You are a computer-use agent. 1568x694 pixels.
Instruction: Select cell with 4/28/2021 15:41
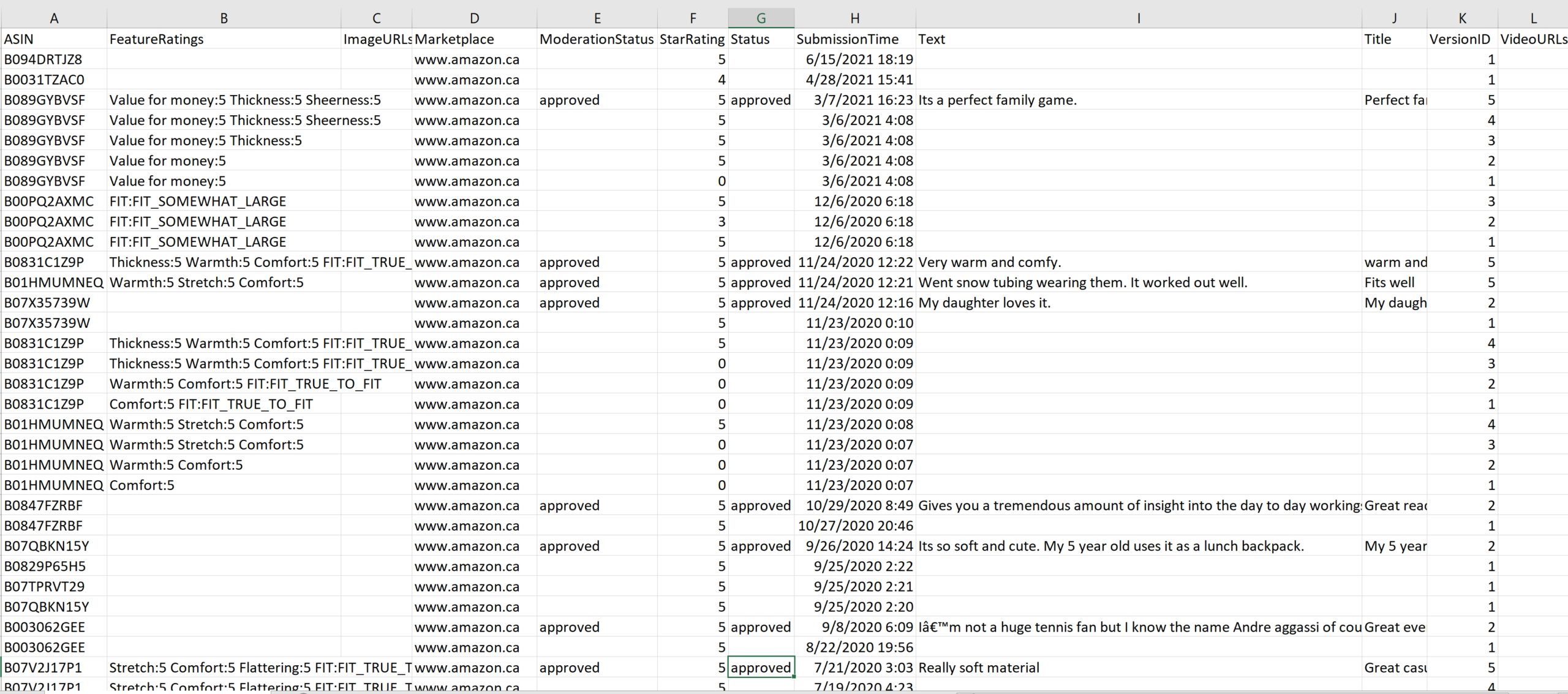pos(855,80)
